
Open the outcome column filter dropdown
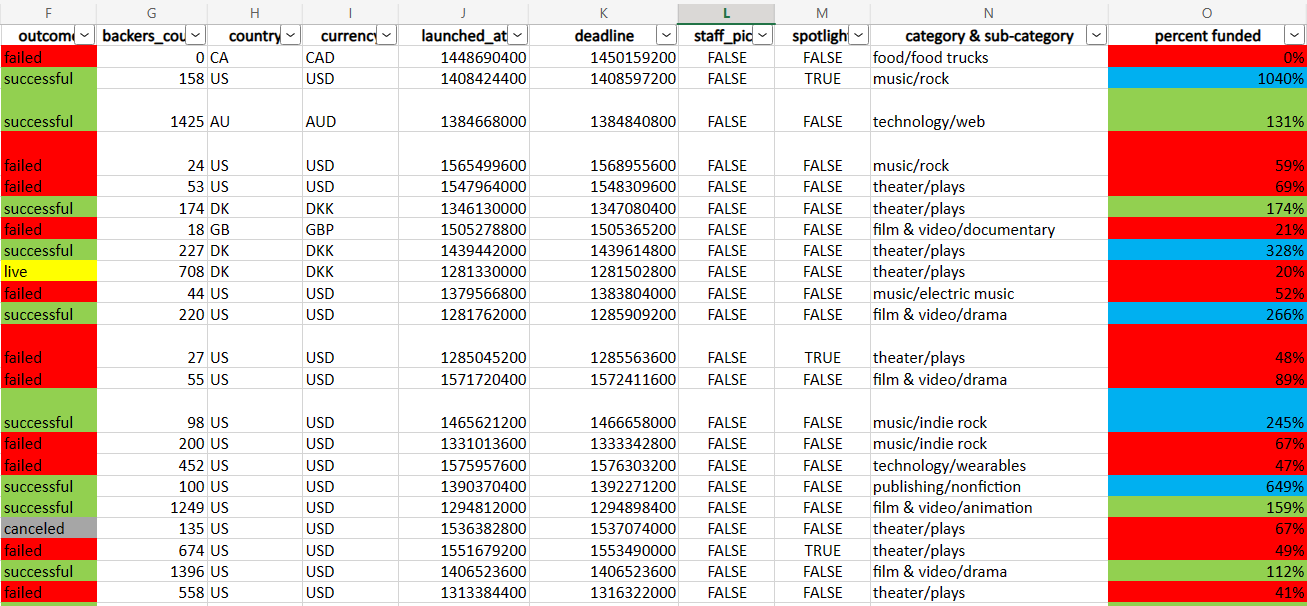tap(84, 35)
